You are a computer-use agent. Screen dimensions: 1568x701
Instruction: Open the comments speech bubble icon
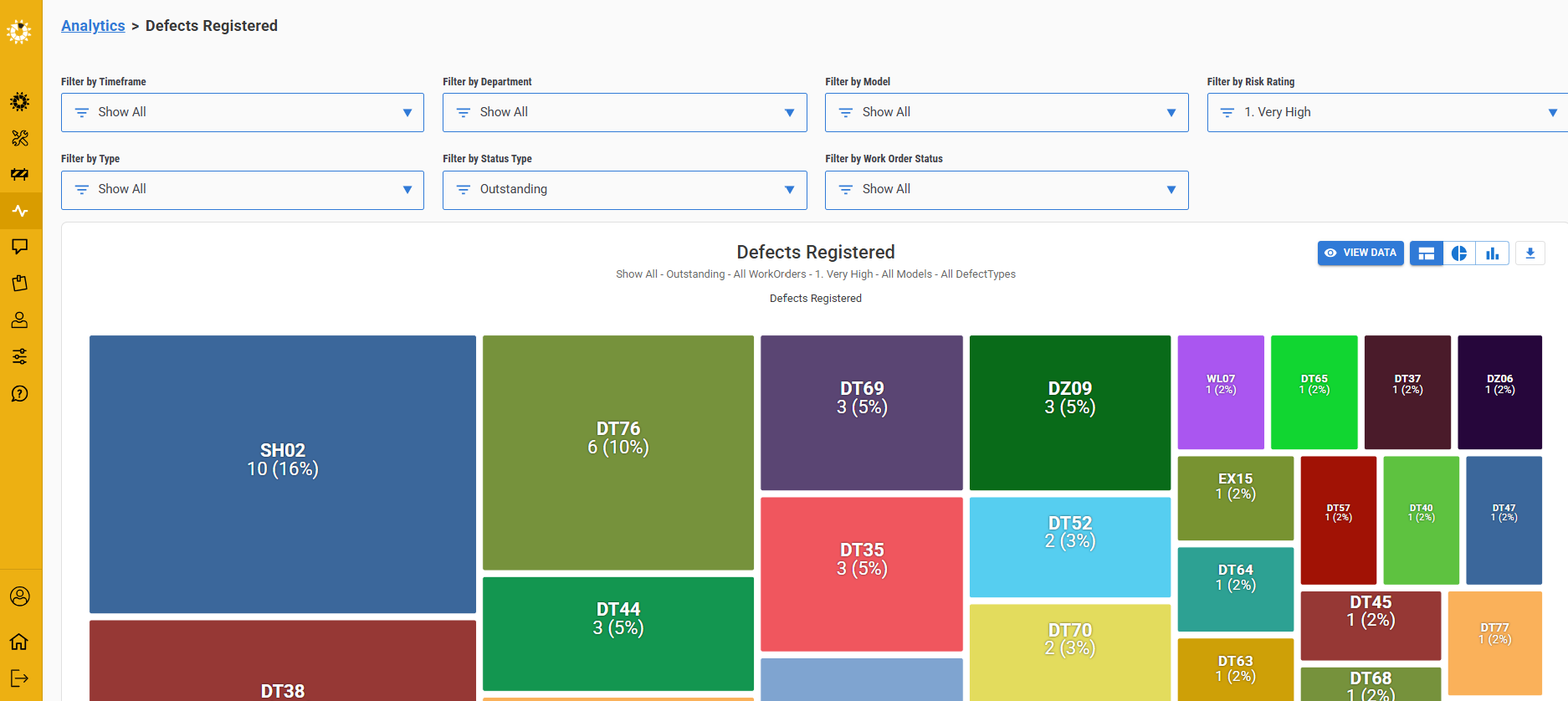20,246
